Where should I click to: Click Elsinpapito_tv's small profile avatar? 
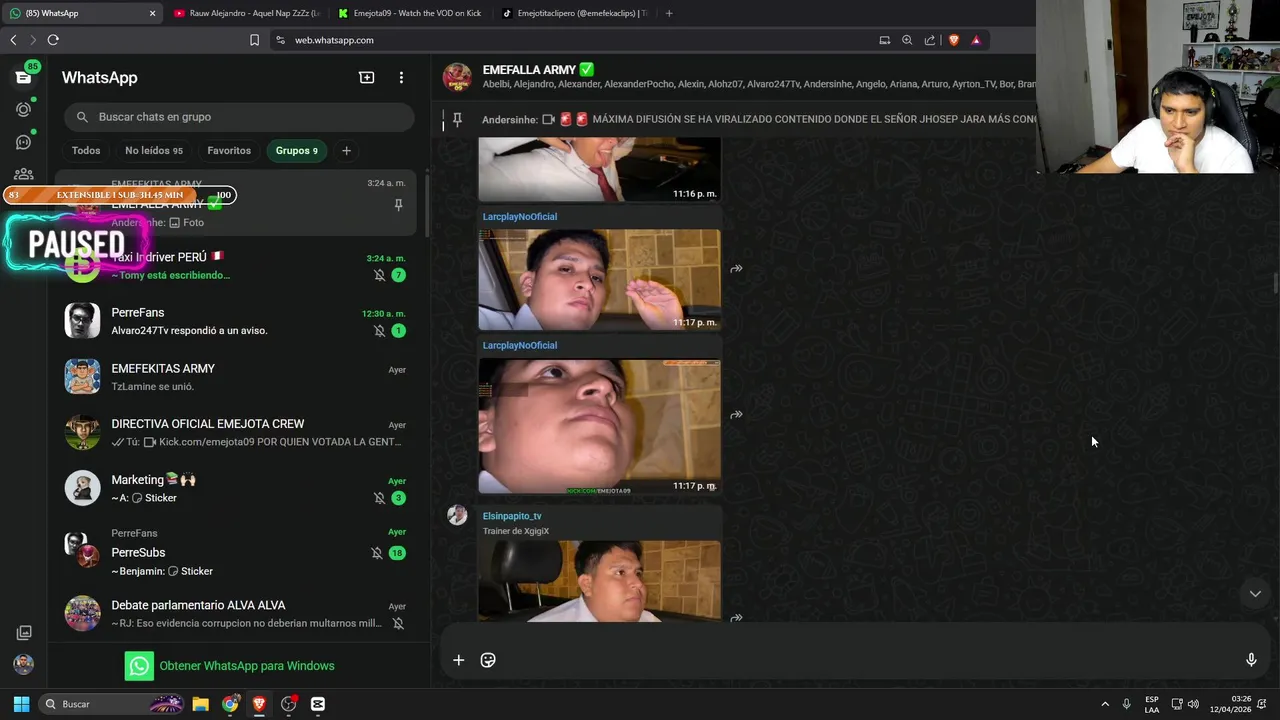[457, 515]
